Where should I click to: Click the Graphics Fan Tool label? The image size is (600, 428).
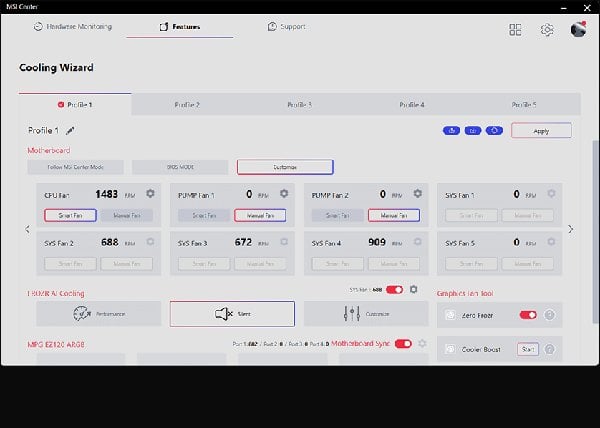465,293
